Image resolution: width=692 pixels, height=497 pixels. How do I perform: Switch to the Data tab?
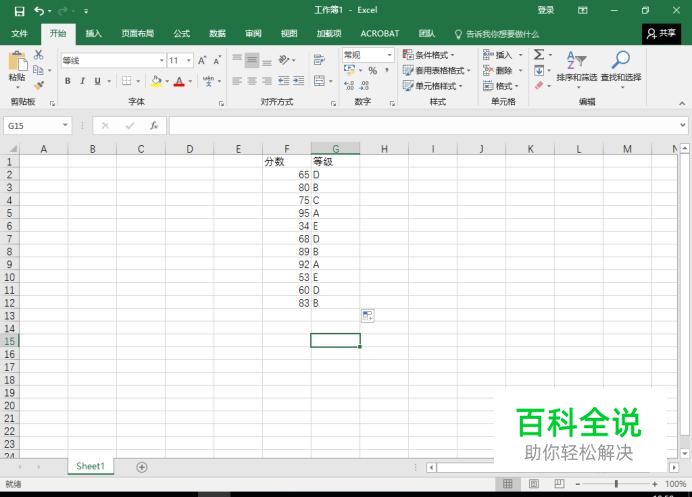pyautogui.click(x=217, y=34)
